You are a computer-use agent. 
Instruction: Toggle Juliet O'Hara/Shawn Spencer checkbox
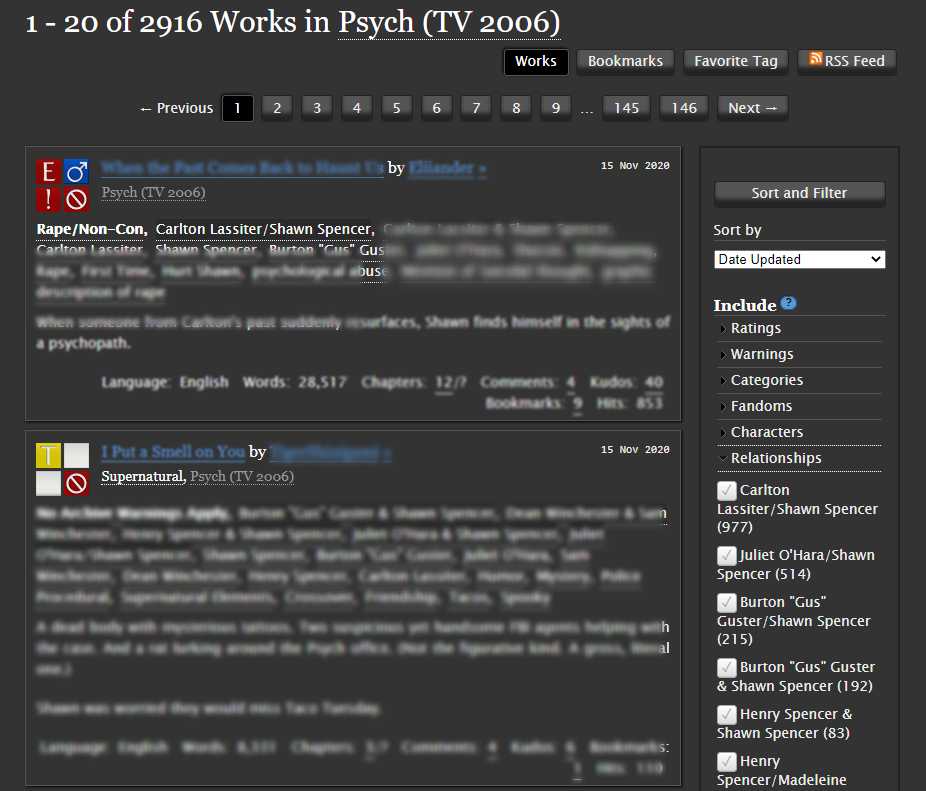coord(727,556)
